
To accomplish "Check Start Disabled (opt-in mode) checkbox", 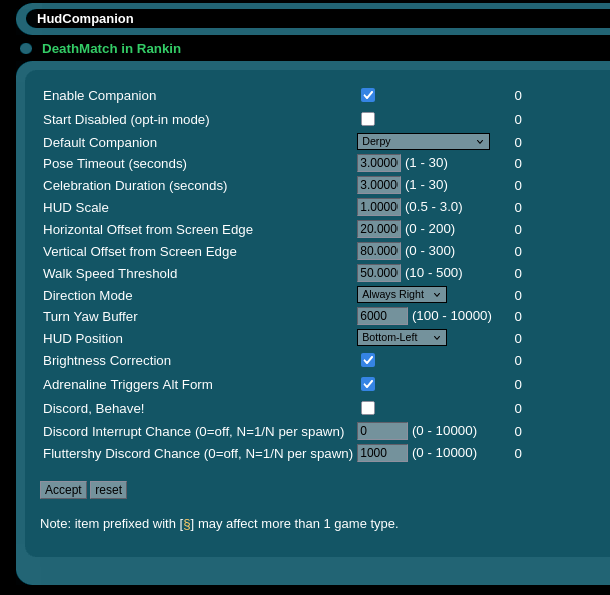I will click(x=368, y=119).
